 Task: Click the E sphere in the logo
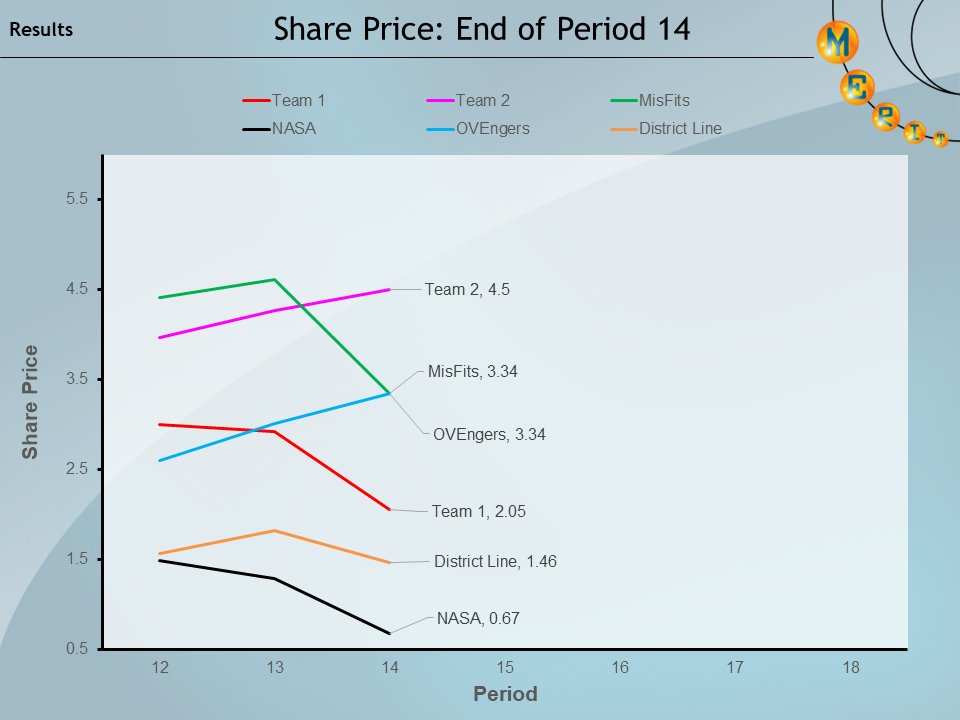[858, 87]
